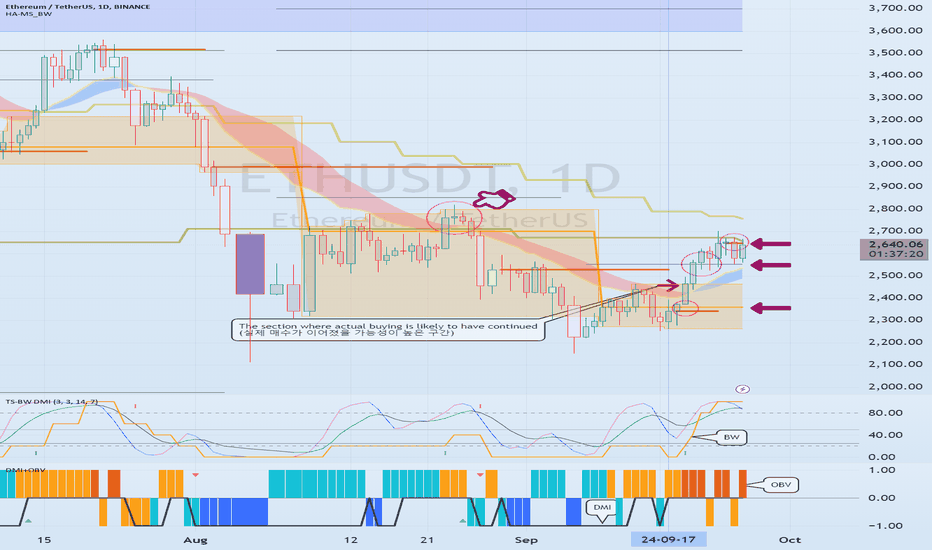932x550 pixels.
Task: Click the 3,000.00 price axis label
Action: pyautogui.click(x=895, y=164)
